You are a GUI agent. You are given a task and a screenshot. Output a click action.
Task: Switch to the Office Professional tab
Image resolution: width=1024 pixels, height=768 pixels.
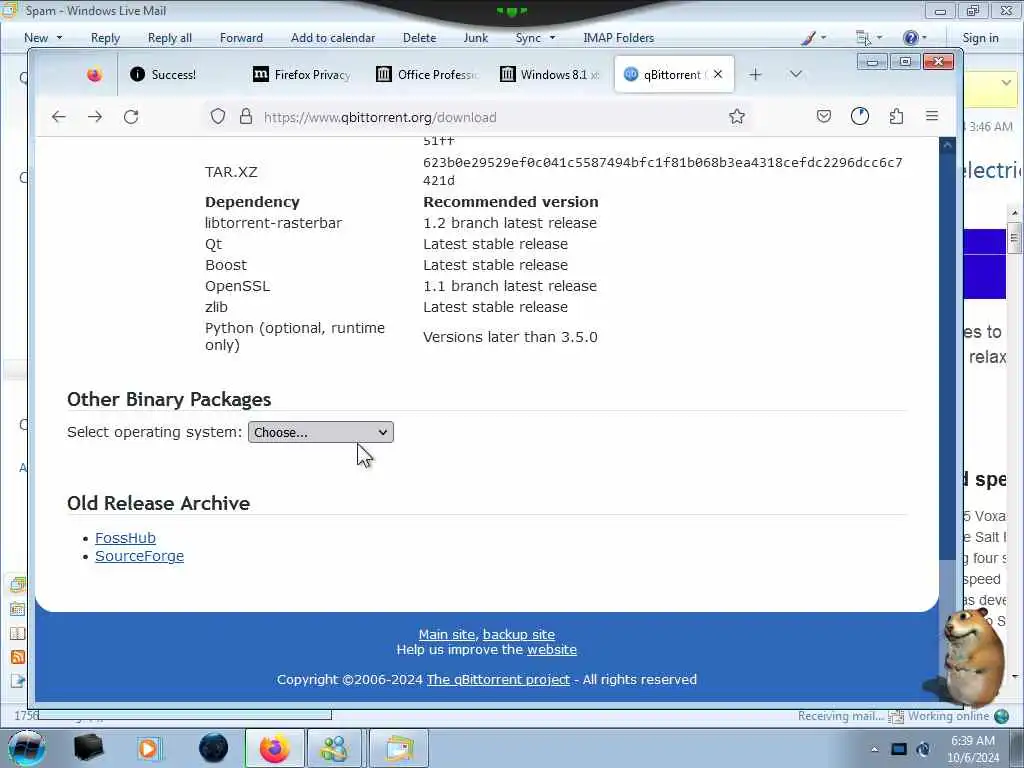pos(427,74)
